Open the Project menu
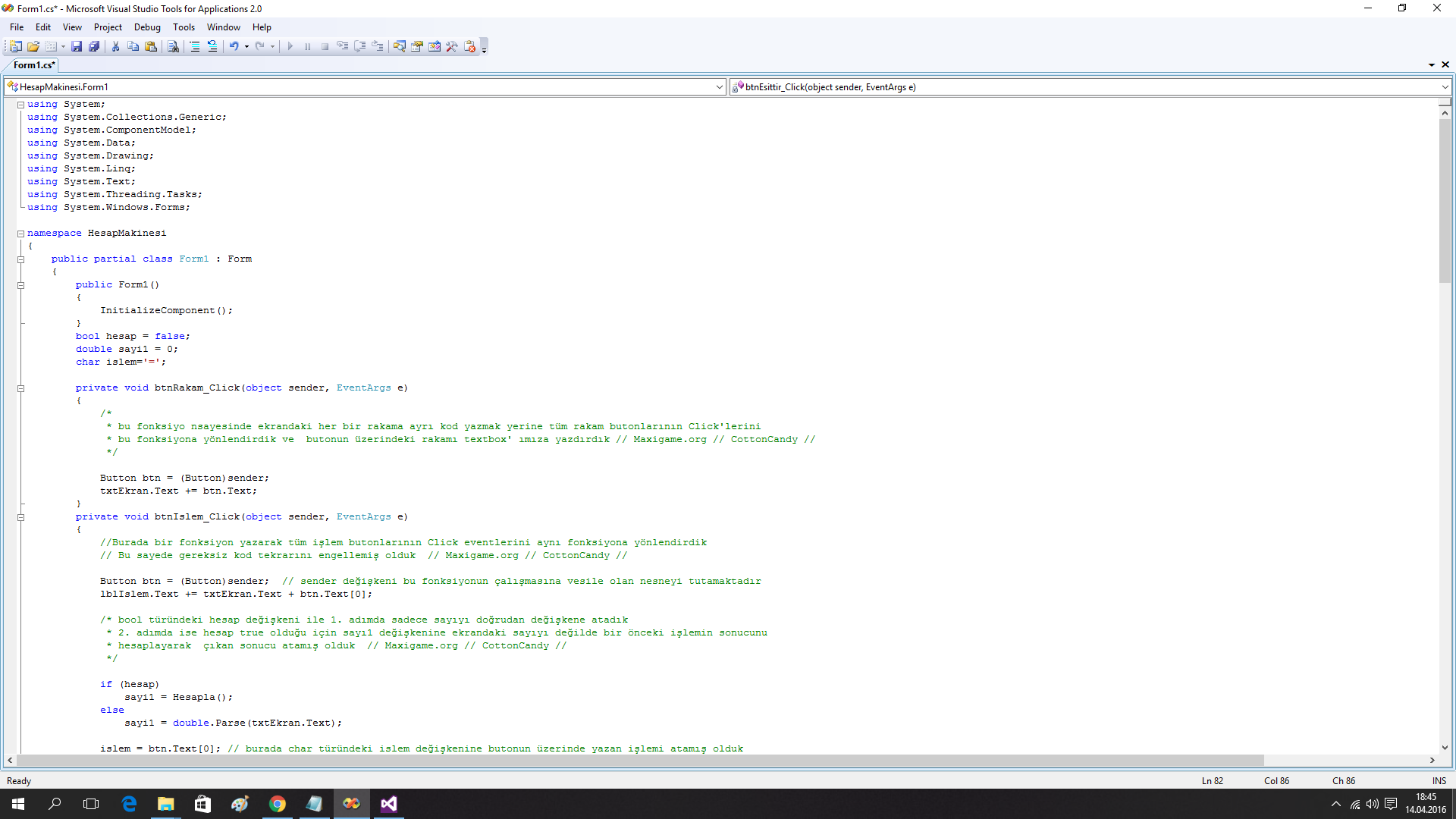The image size is (1456, 819). tap(108, 27)
